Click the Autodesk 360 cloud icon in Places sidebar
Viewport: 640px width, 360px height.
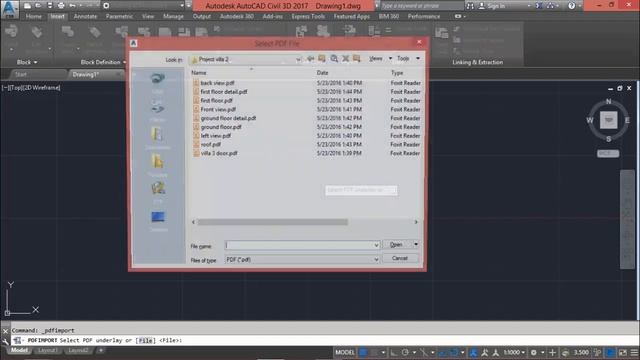pos(158,79)
